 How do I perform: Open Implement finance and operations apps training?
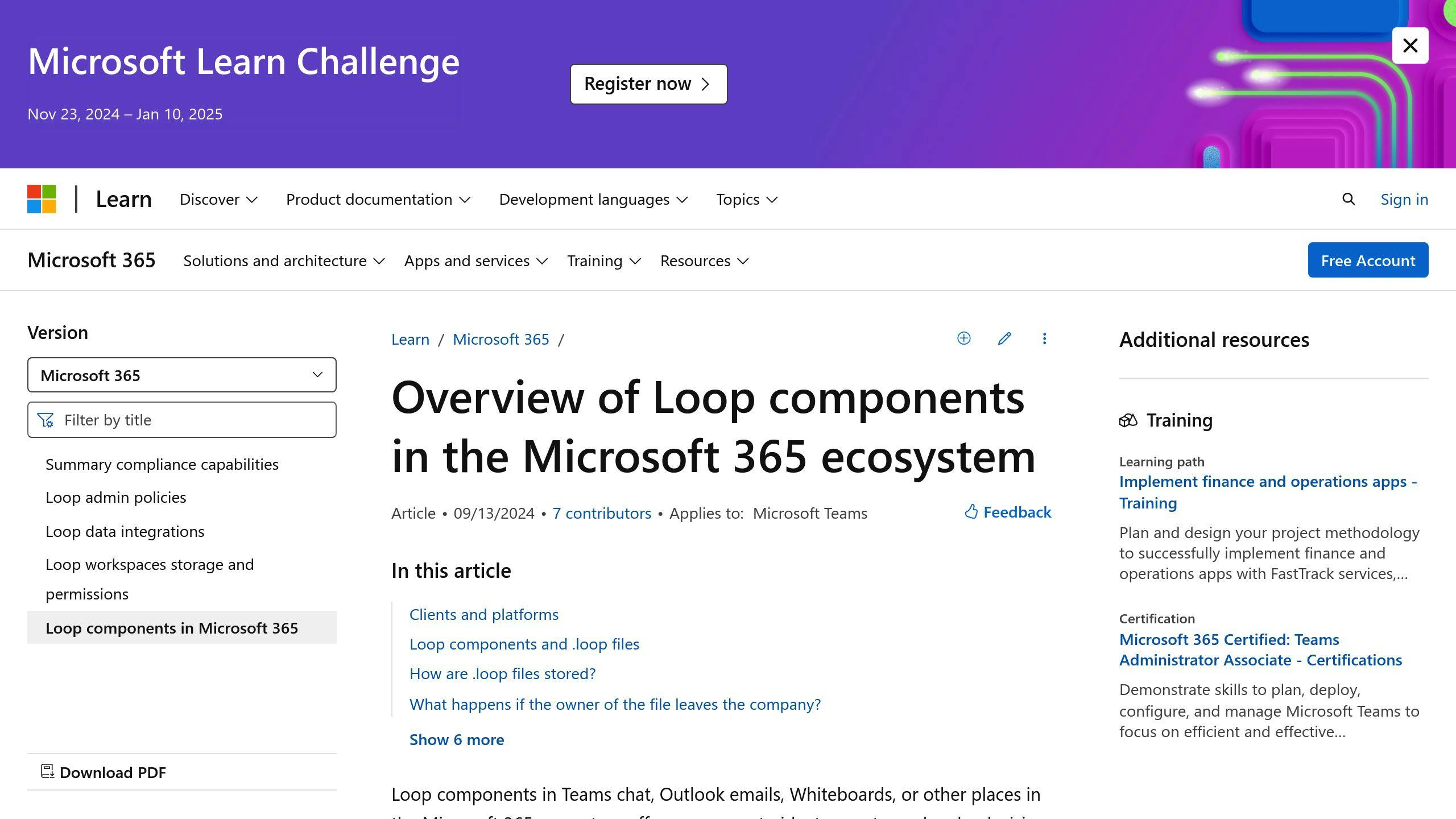pyautogui.click(x=1268, y=492)
